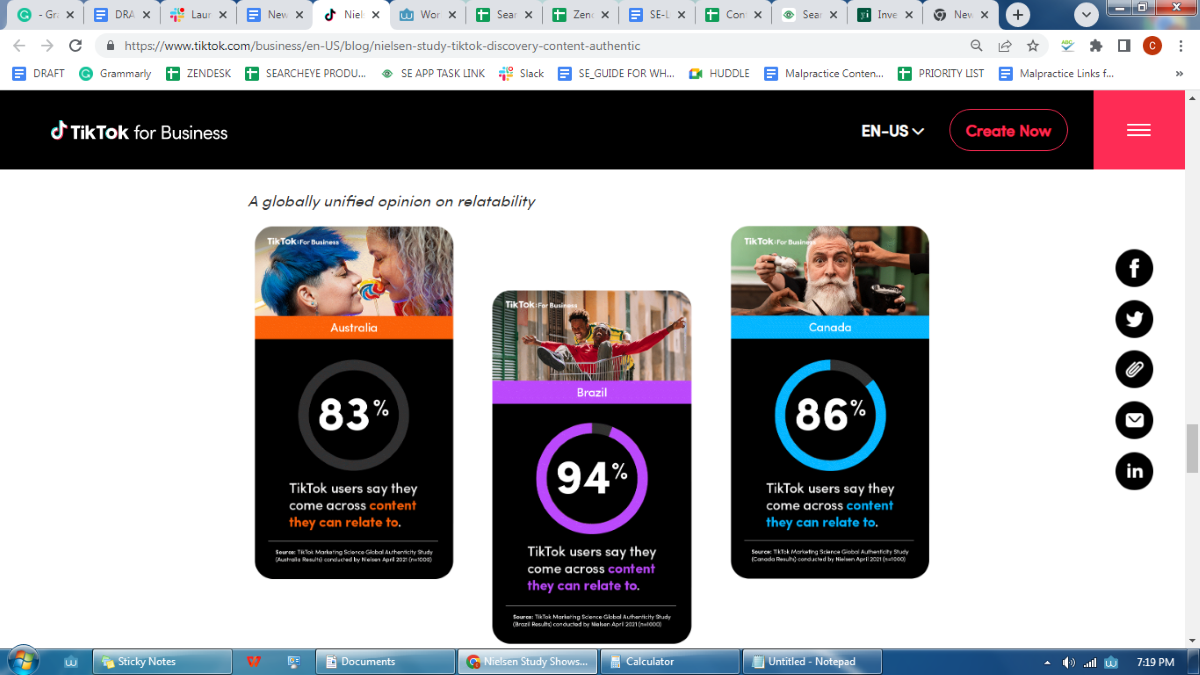Open Chrome extensions puzzle icon

pyautogui.click(x=1096, y=46)
